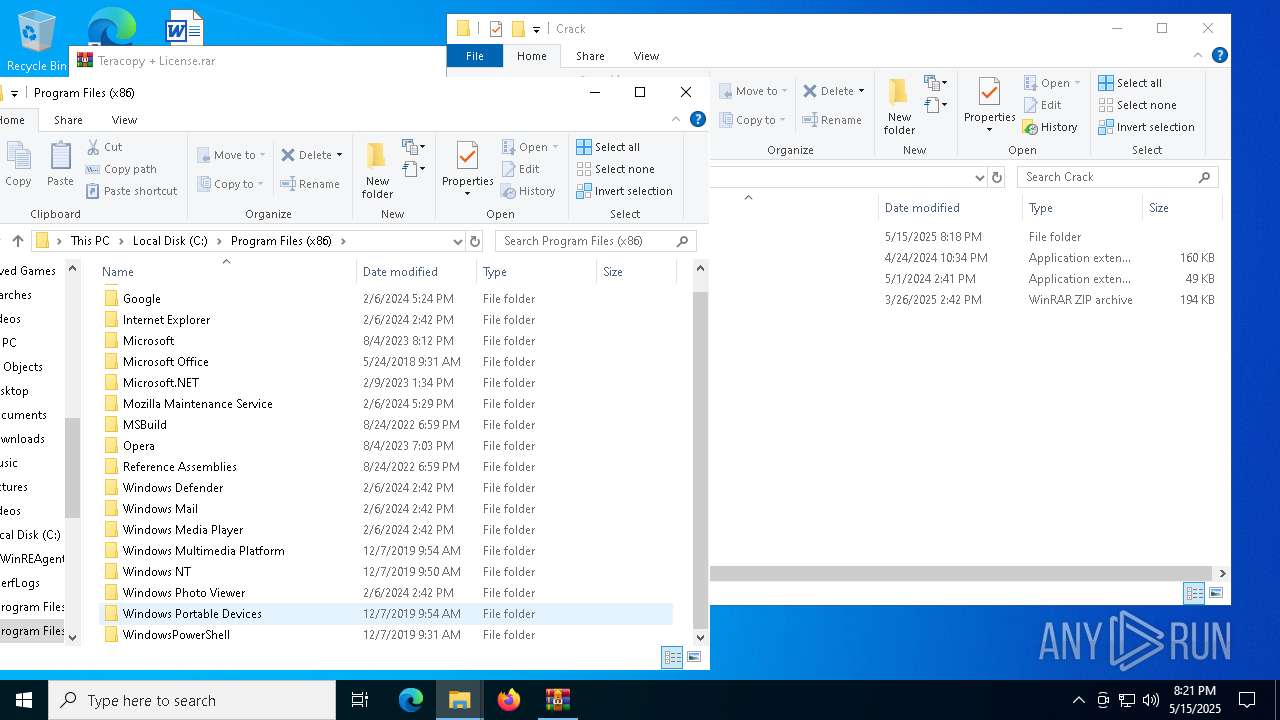Click Select all in Program Files window

608,147
